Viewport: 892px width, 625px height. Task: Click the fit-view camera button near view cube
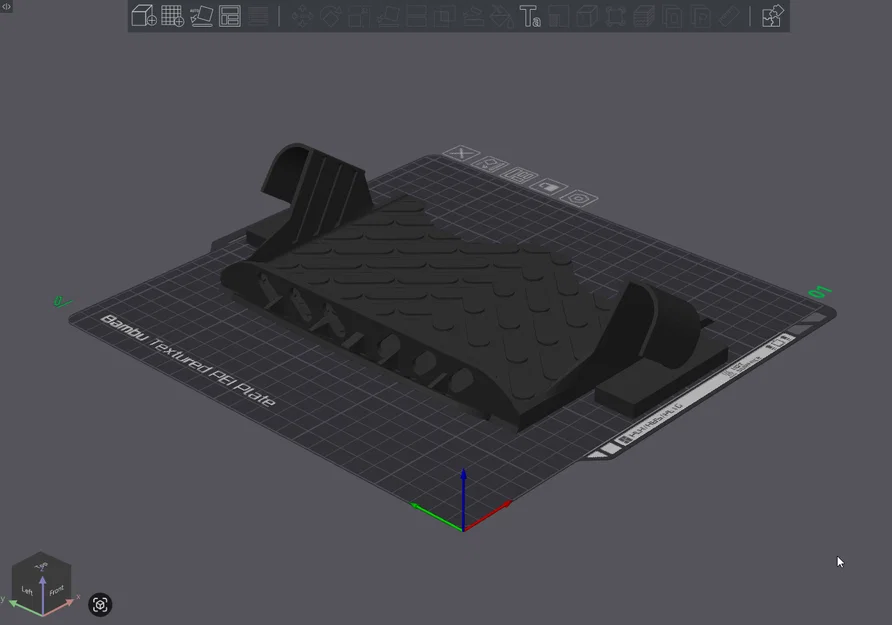[100, 605]
